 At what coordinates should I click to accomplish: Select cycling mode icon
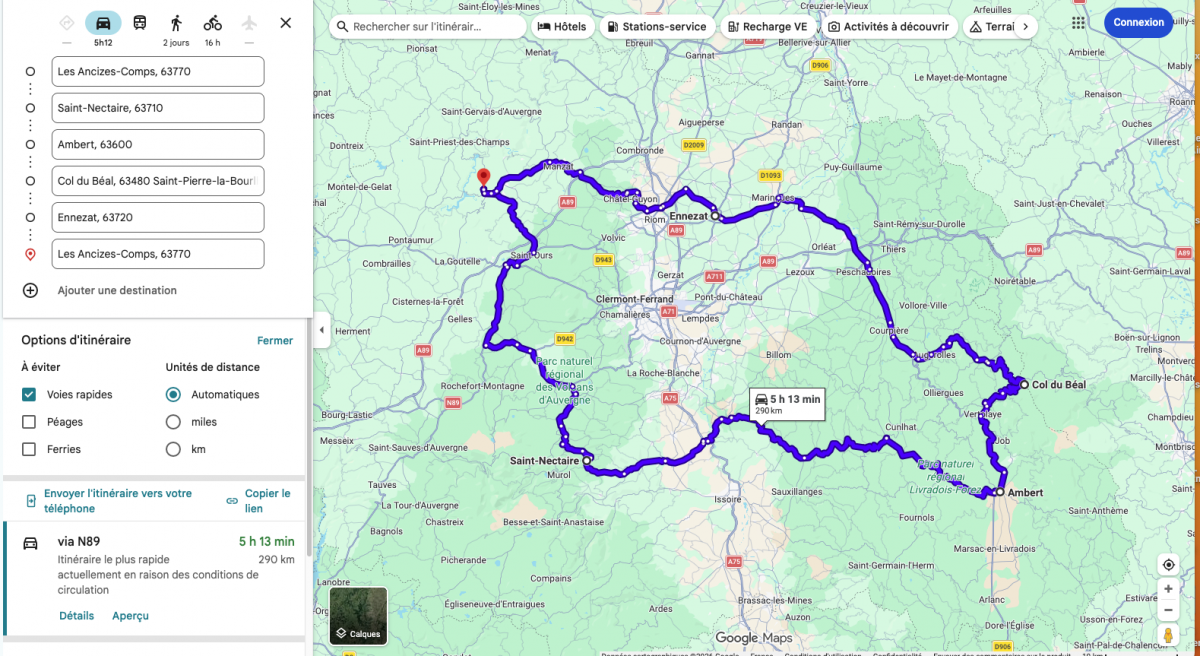point(212,22)
